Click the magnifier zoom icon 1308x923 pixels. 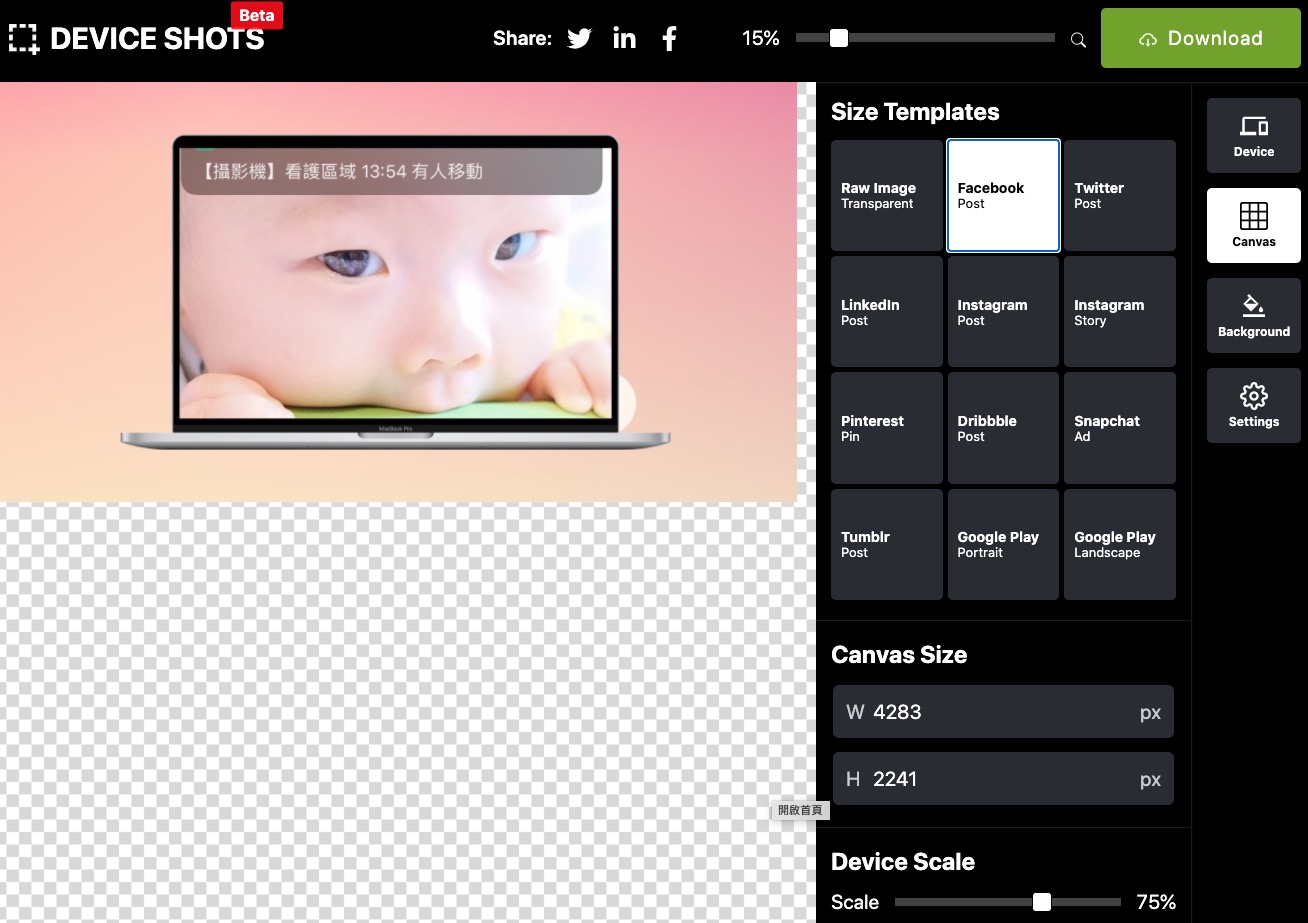tap(1078, 40)
